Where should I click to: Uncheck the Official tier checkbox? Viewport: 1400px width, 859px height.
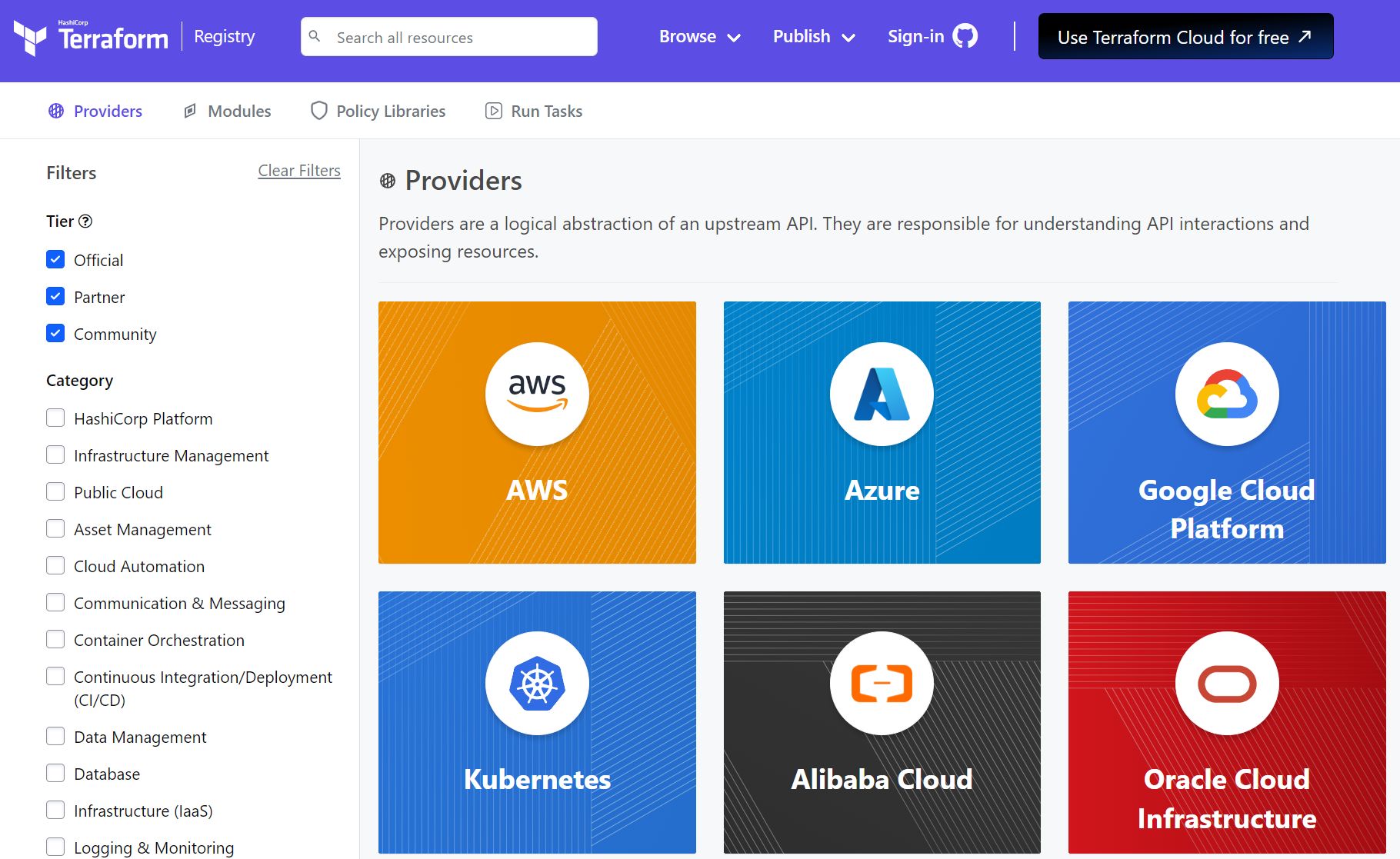(55, 259)
